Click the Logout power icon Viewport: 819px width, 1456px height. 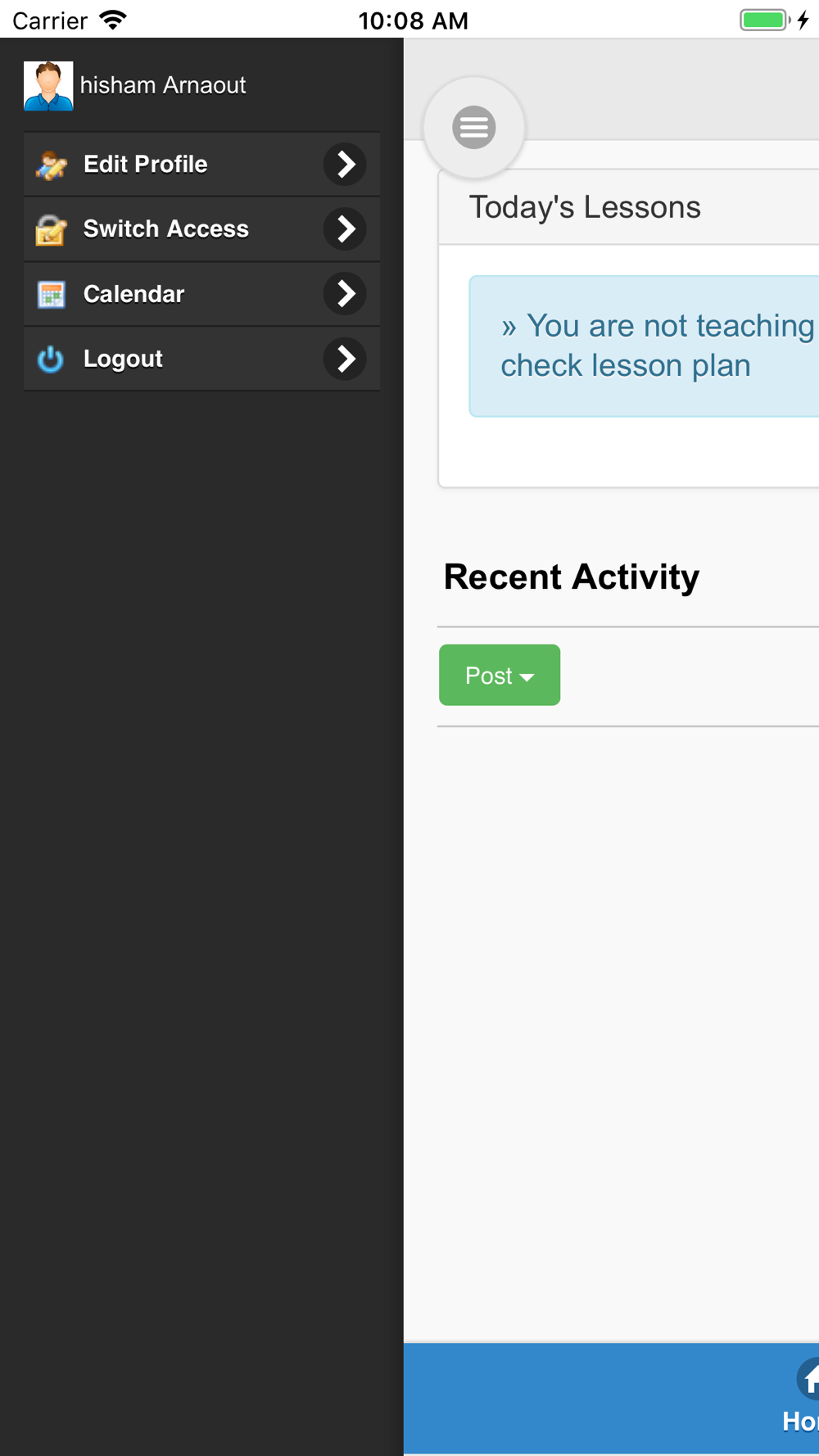click(x=51, y=359)
